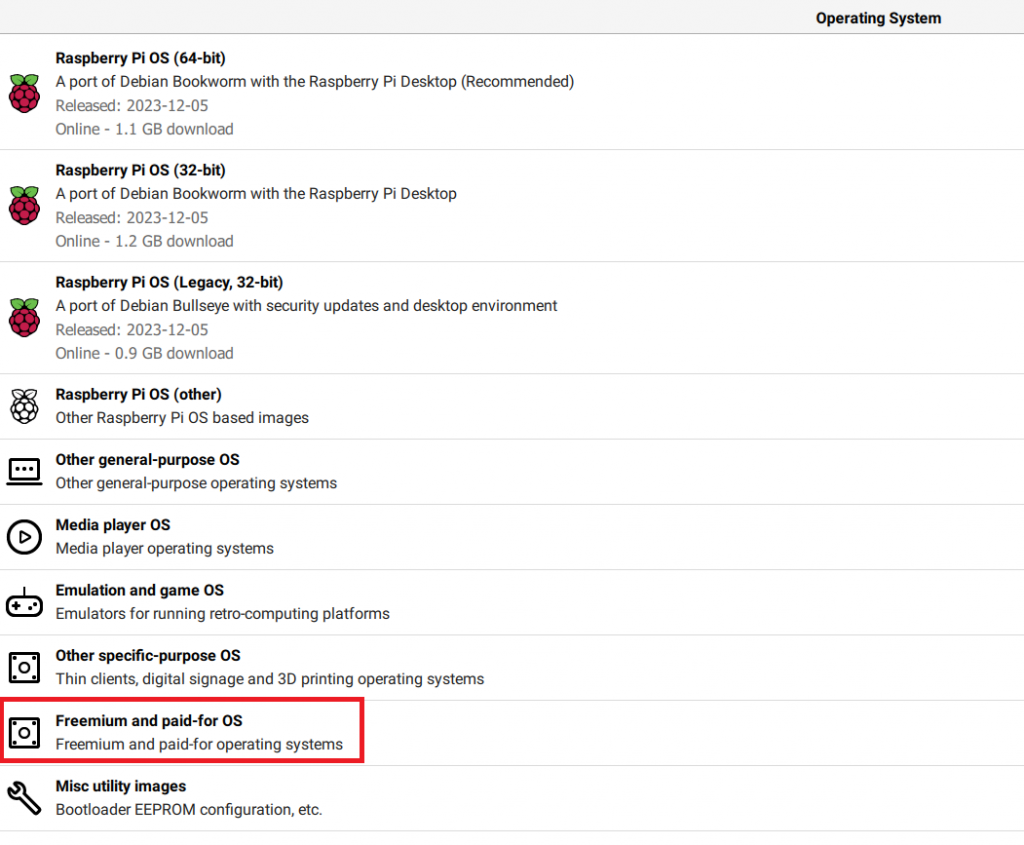Click the square icon beside Other specific-purpose OS
This screenshot has width=1024, height=845.
24,667
